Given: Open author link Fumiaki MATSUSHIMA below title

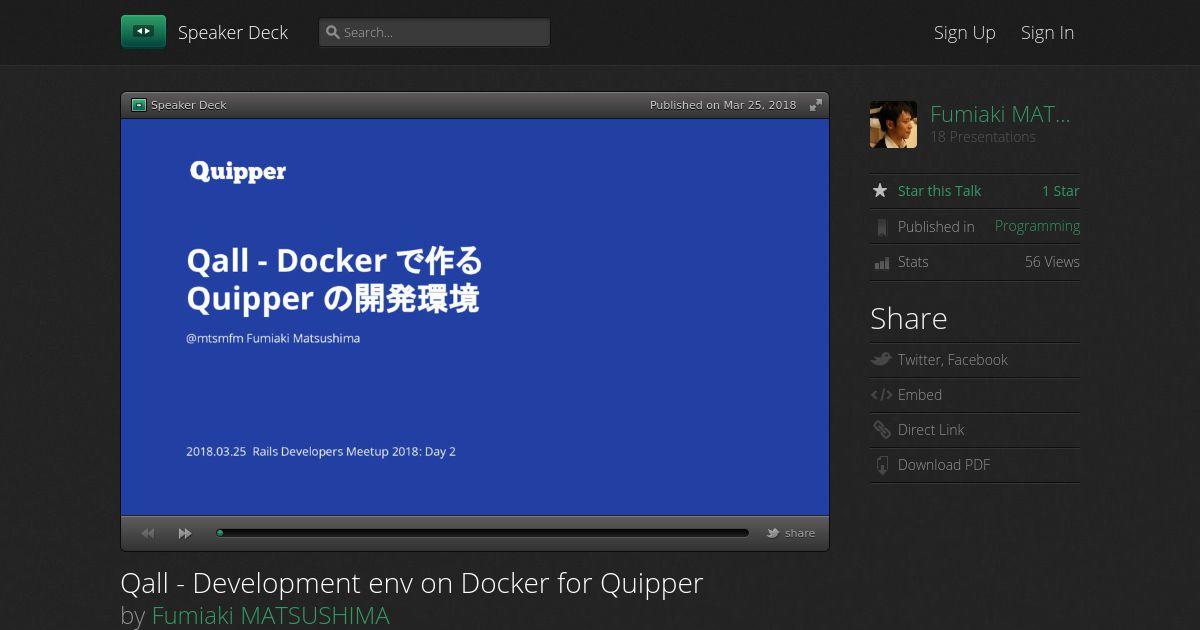Looking at the screenshot, I should point(270,615).
